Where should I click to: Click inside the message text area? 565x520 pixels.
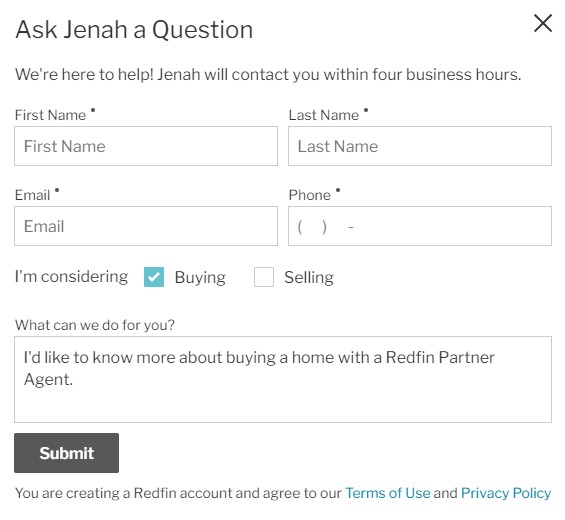283,379
